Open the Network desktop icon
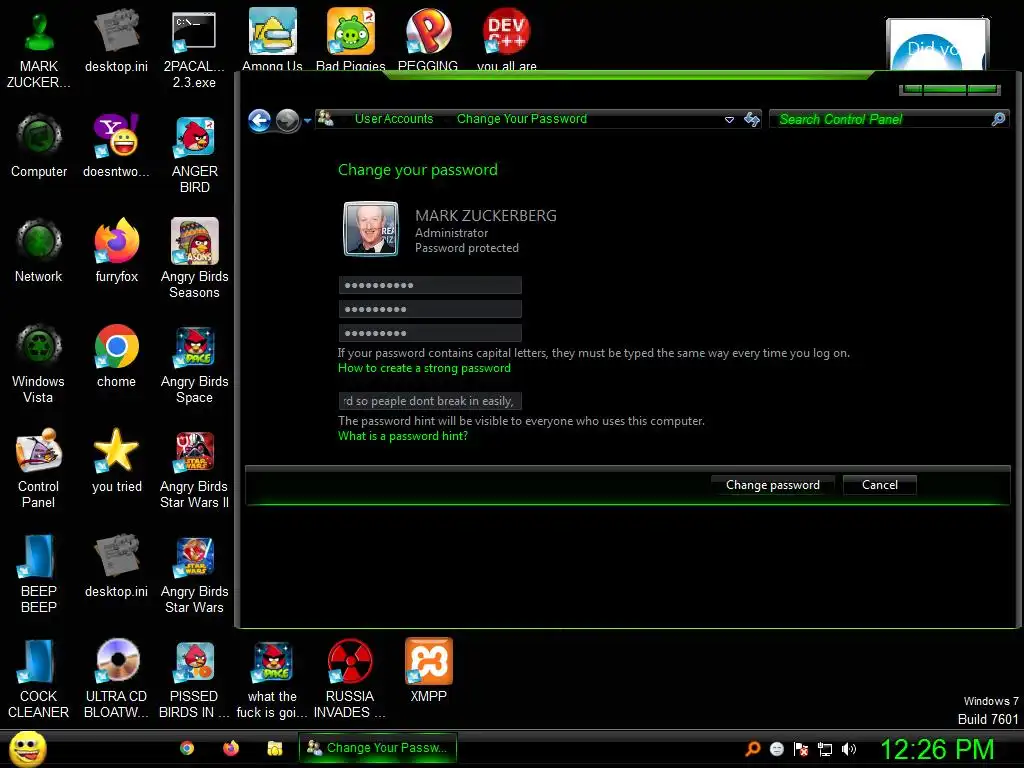Screen dimensions: 1024x768 click(39, 251)
